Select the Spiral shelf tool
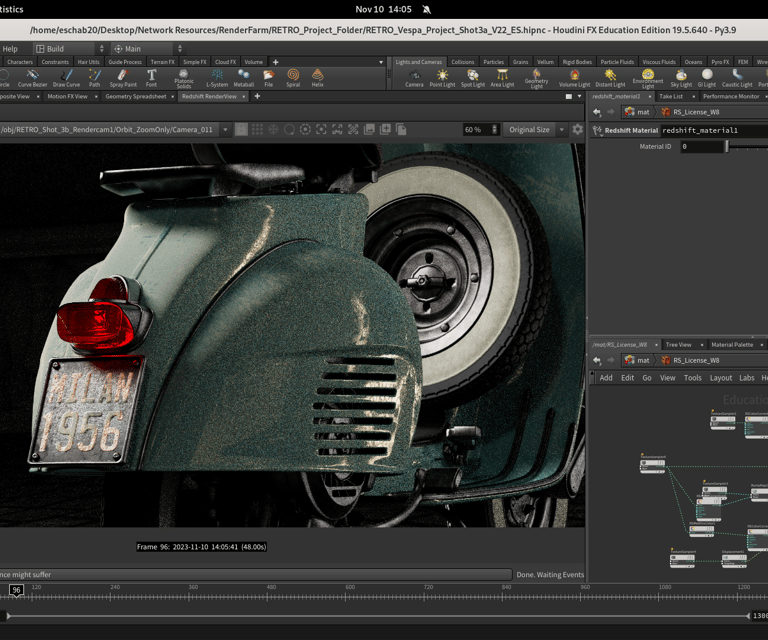This screenshot has height=640, width=768. pos(292,77)
